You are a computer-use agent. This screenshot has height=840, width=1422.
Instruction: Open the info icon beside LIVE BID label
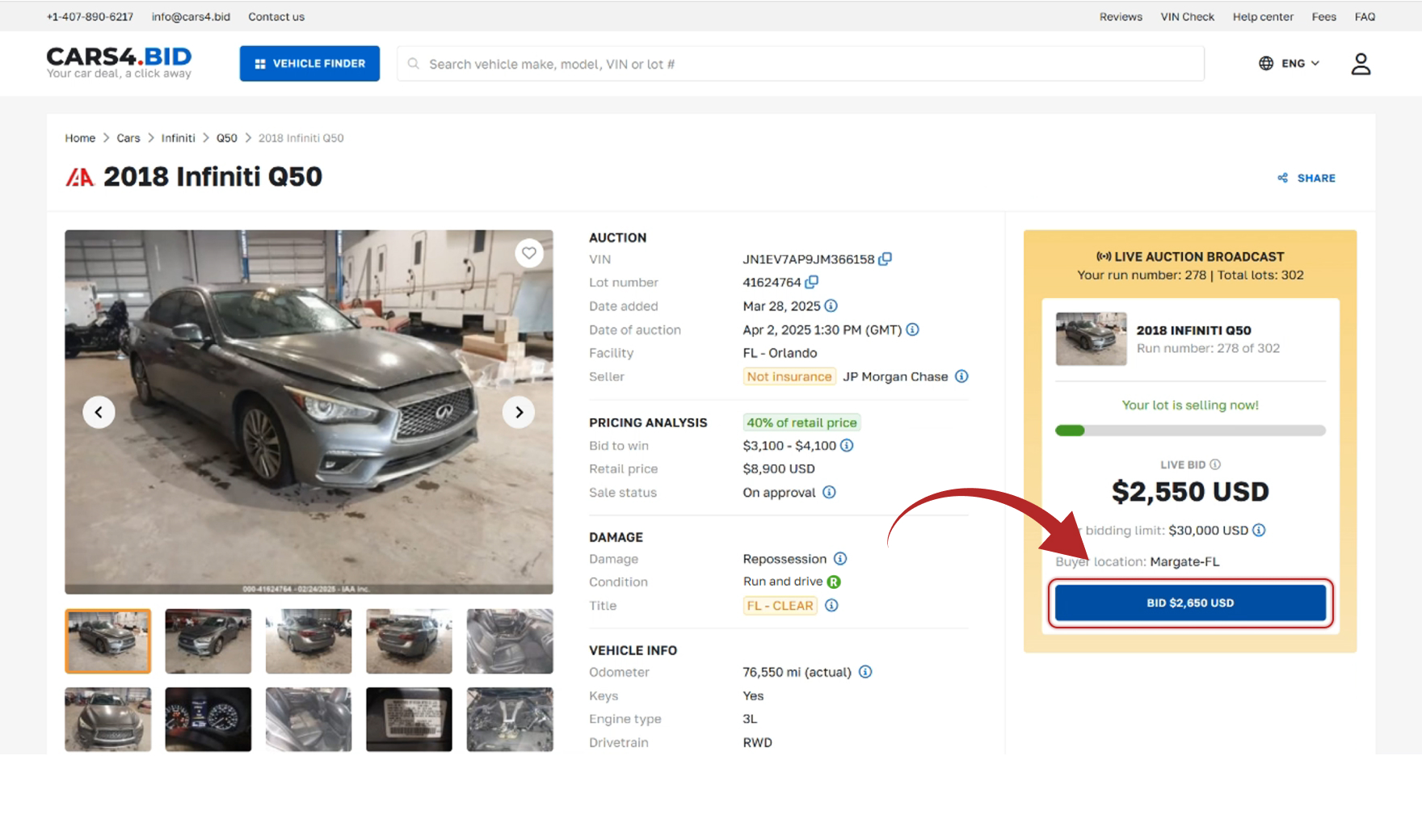pos(1215,464)
